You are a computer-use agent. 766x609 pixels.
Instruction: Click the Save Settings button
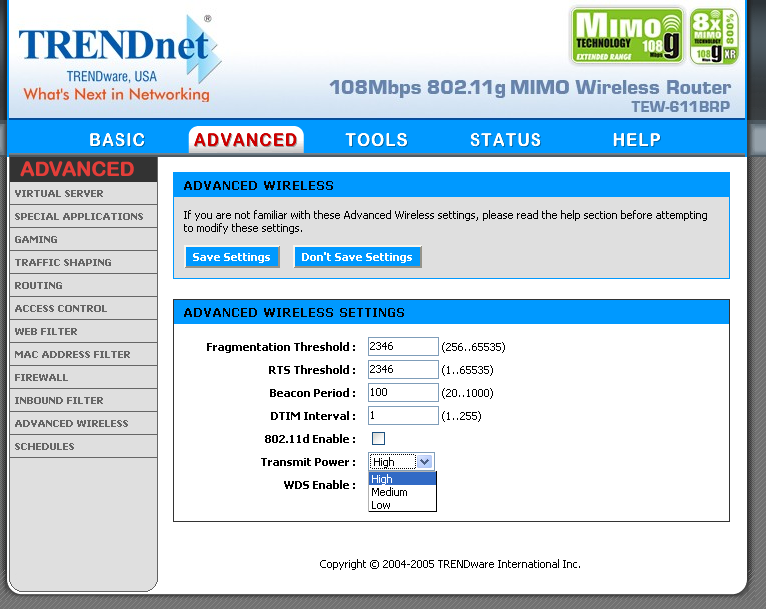point(232,257)
